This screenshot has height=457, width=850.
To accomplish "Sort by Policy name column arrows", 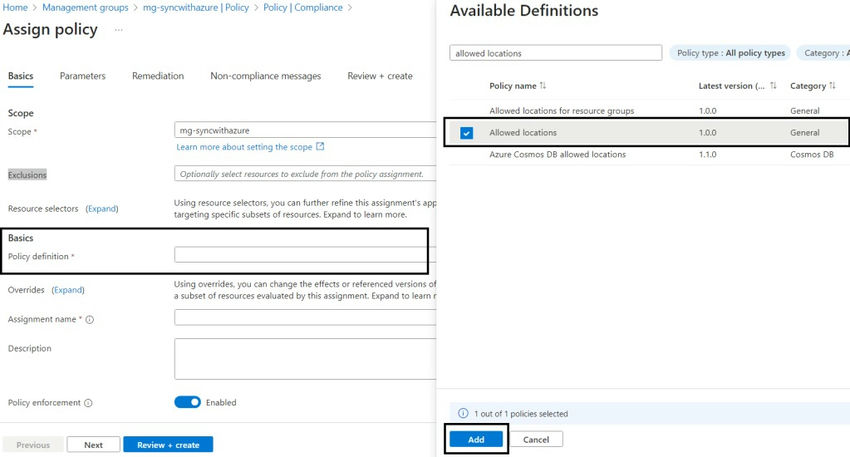I will point(543,86).
